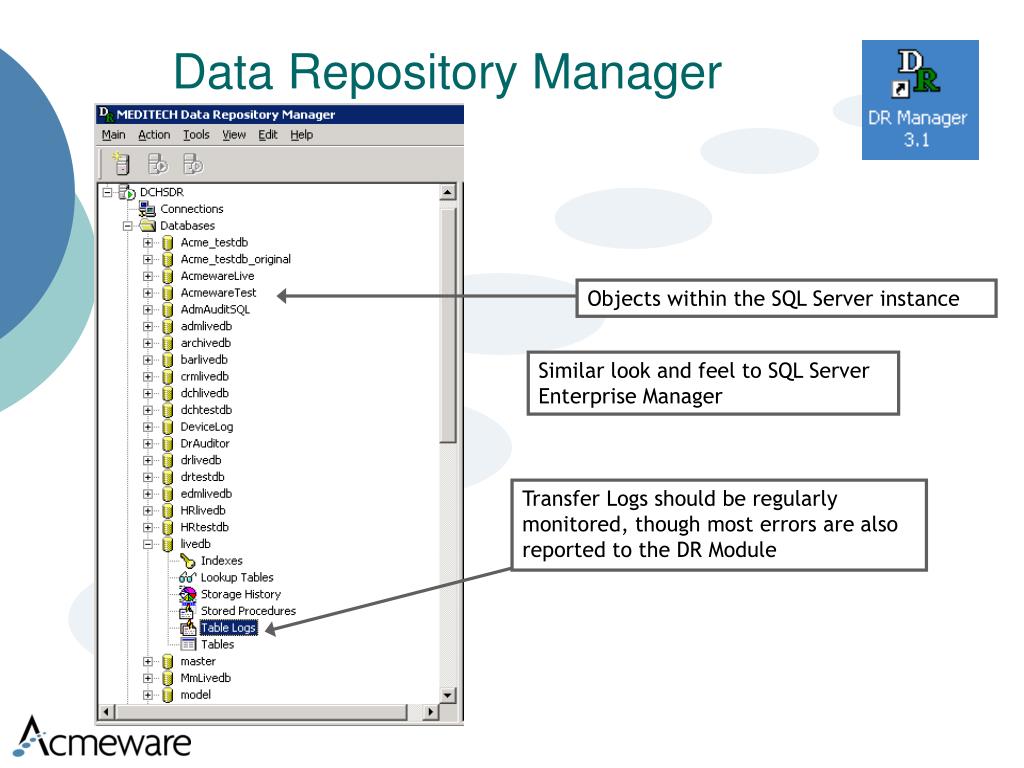This screenshot has height=768, width=1024.
Task: Click the master database icon
Action: click(168, 662)
